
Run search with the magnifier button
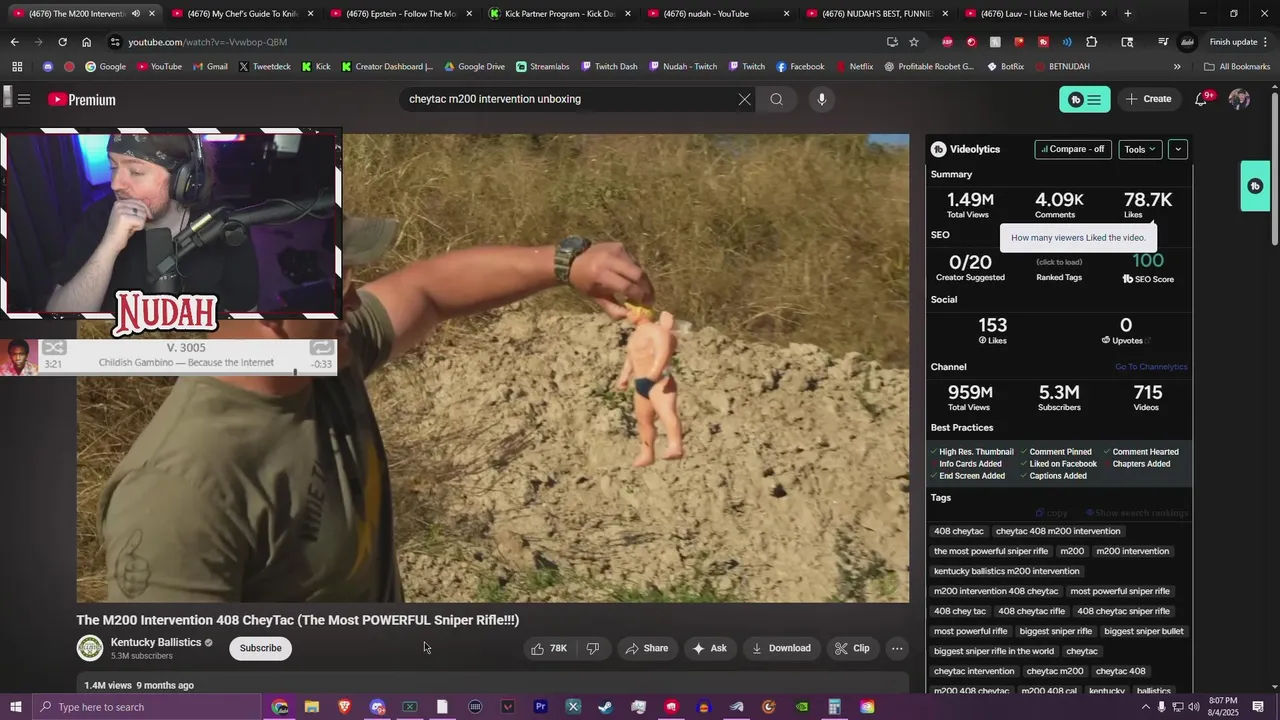click(x=776, y=99)
